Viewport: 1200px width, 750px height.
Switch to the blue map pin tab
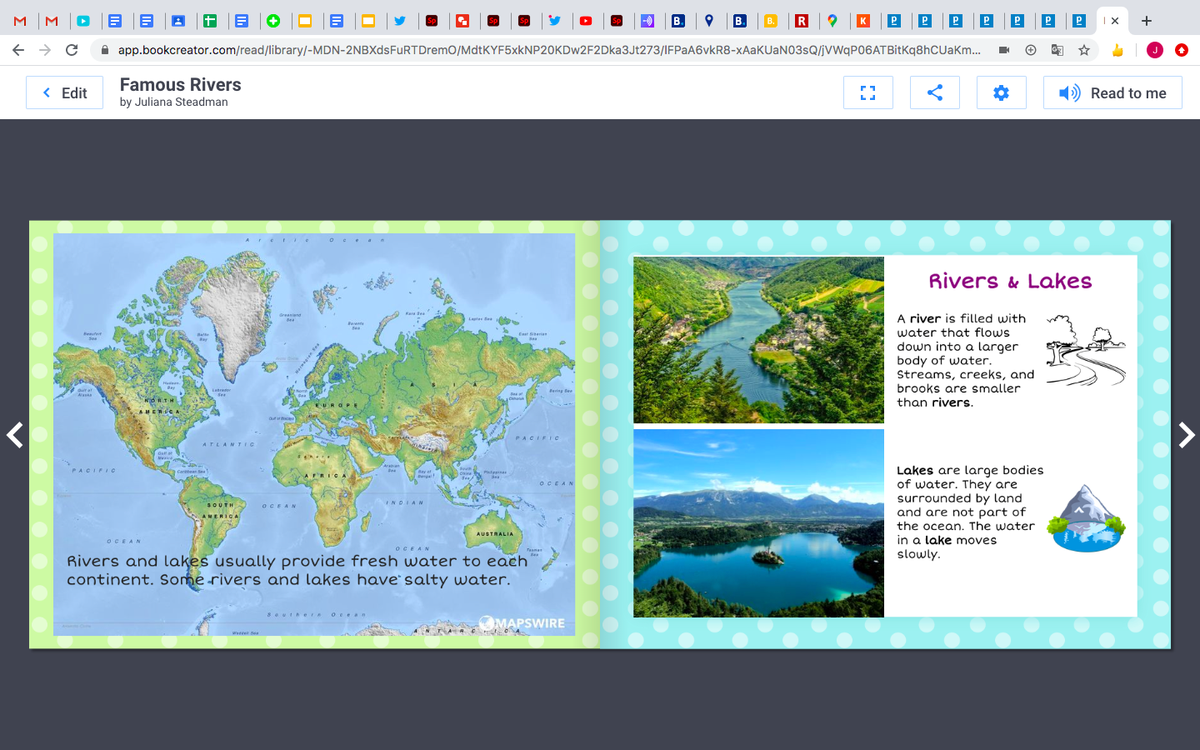tap(709, 20)
